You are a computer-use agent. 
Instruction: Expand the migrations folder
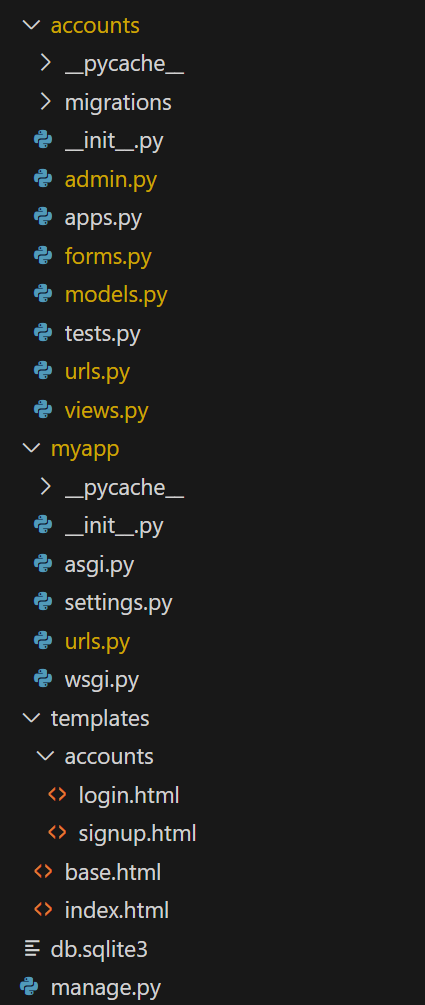[45, 103]
